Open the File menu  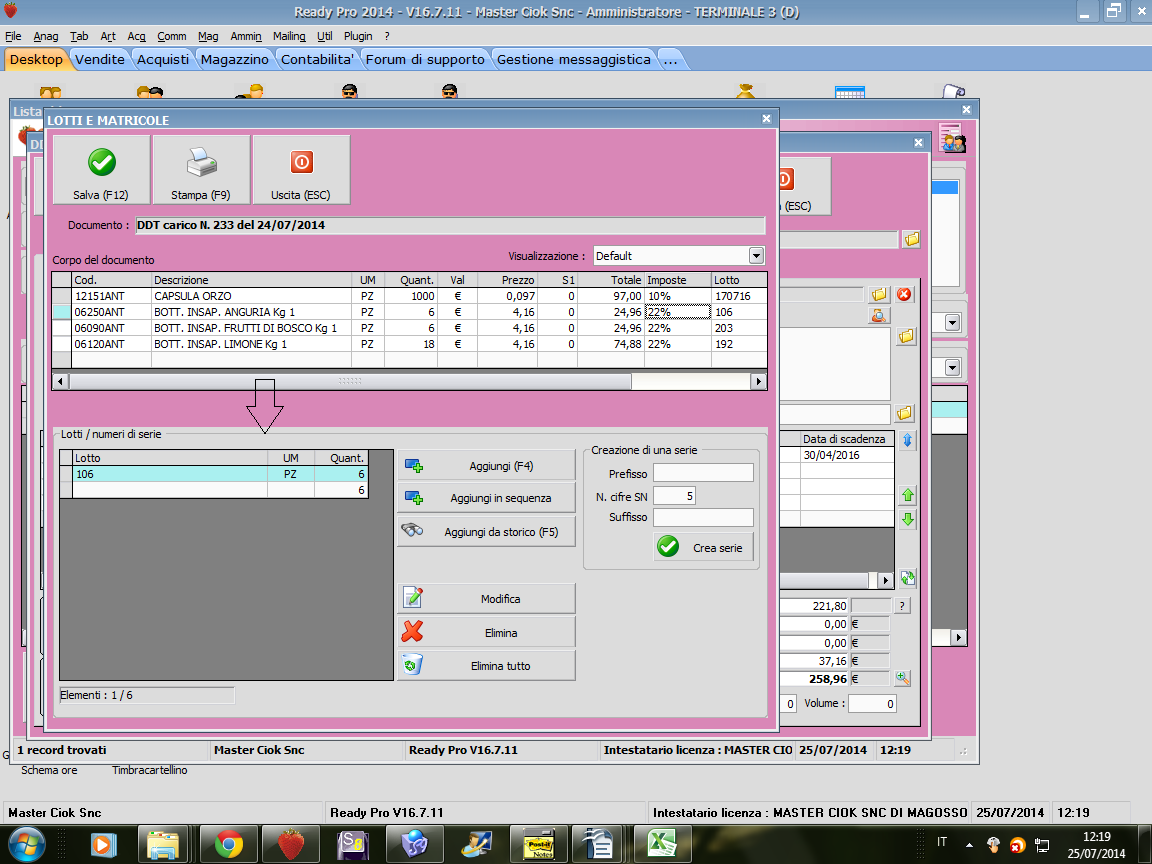[13, 36]
